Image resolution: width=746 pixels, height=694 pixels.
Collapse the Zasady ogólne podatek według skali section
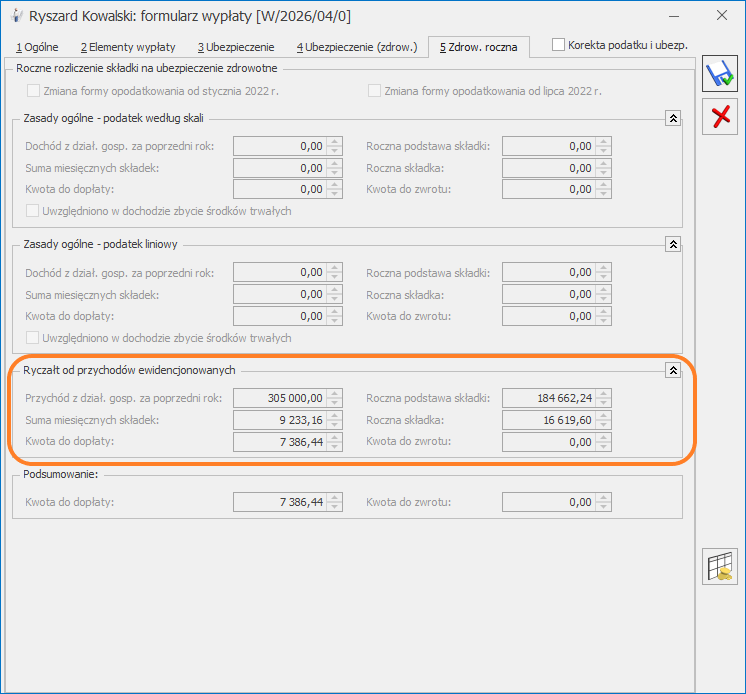point(673,118)
